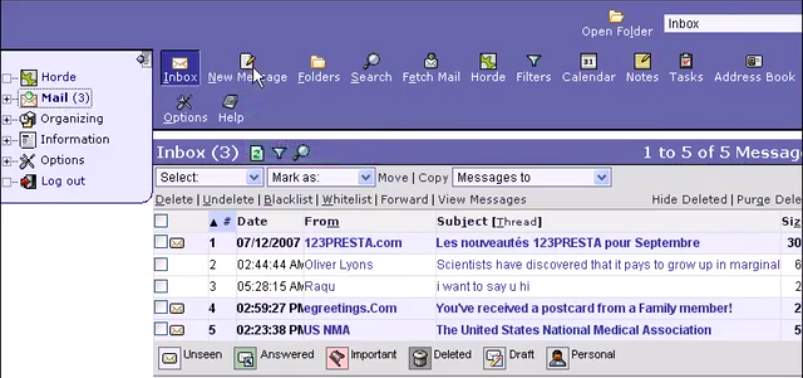Screen dimensions: 803x378
Task: Open the Search magnifier in the toolbar
Action: [x=371, y=61]
